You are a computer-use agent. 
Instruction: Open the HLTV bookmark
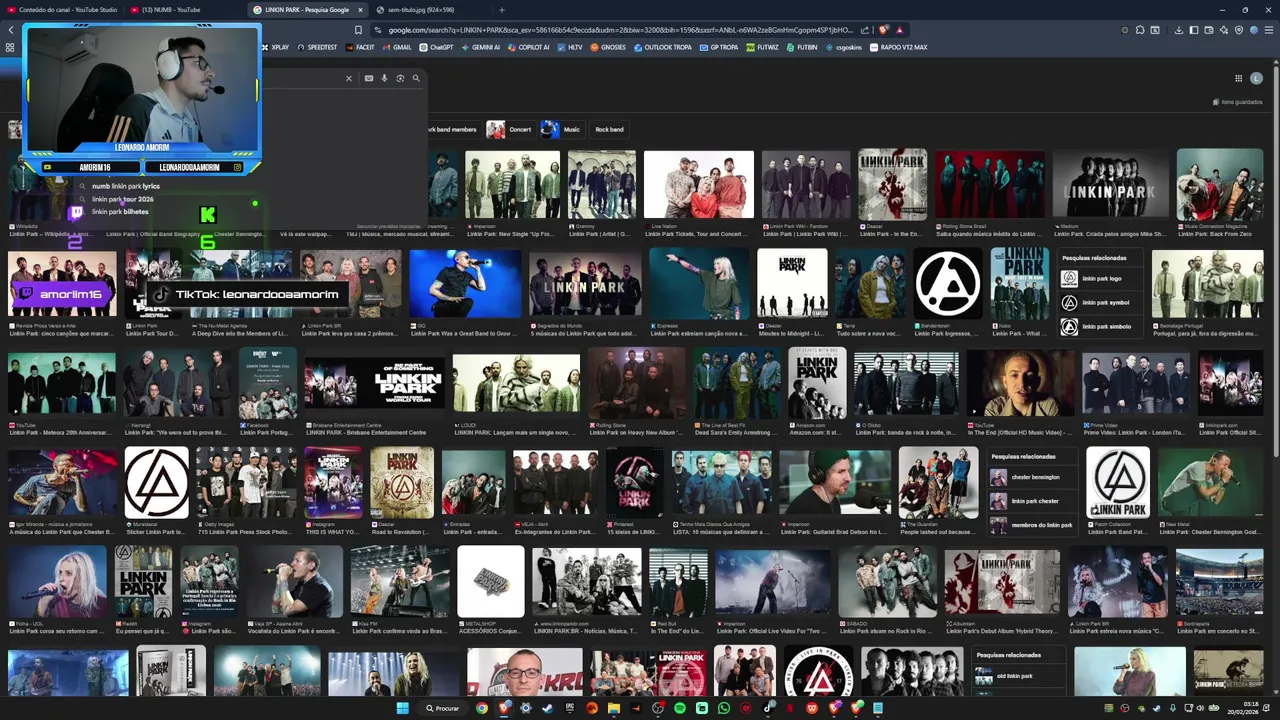[x=570, y=47]
